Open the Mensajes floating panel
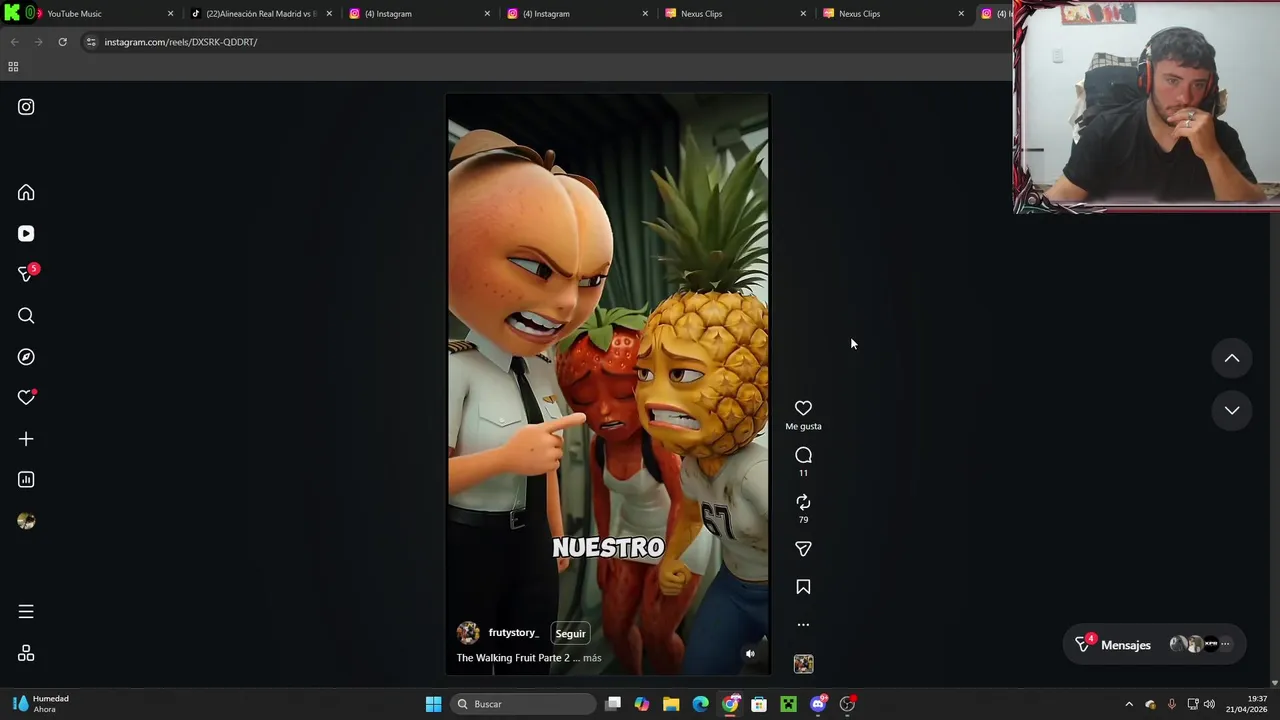Image resolution: width=1280 pixels, height=720 pixels. [1156, 645]
